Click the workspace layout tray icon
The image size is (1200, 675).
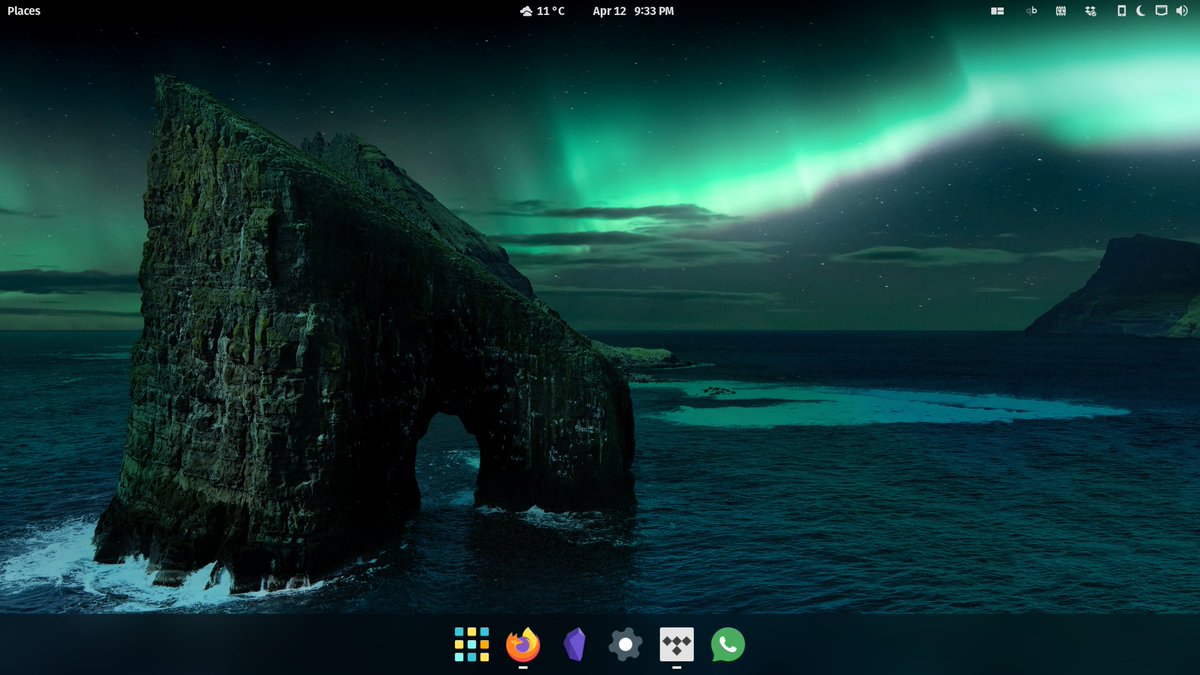[997, 11]
